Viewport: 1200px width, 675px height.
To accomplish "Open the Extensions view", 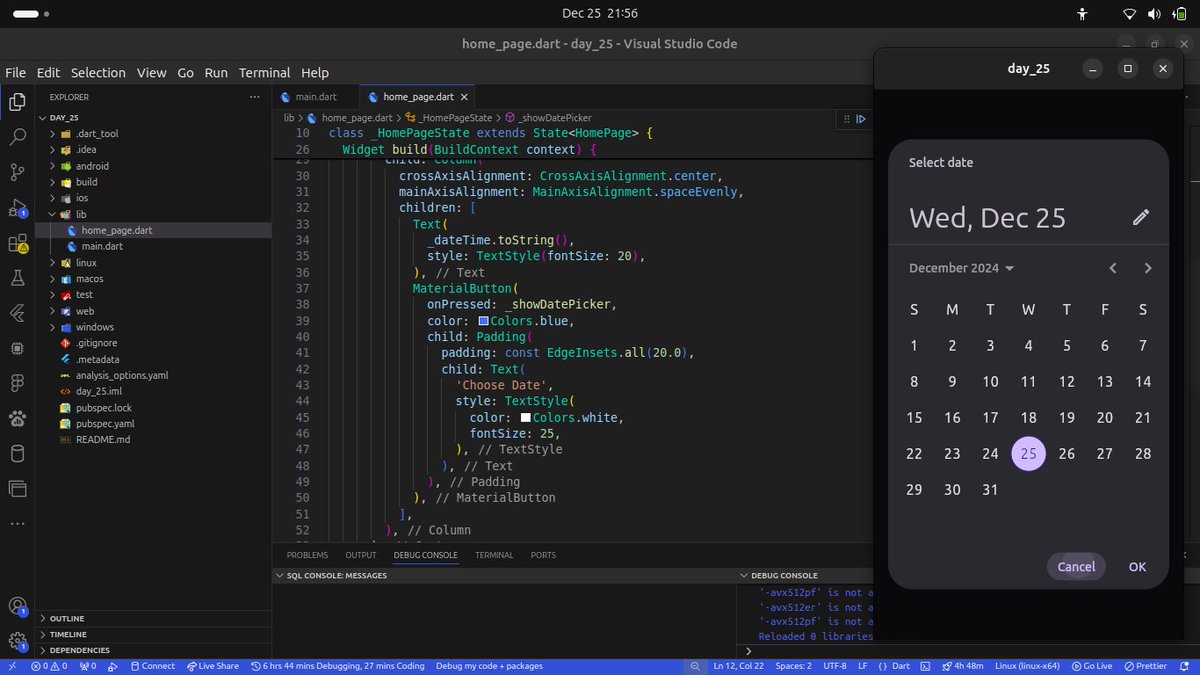I will click(17, 243).
